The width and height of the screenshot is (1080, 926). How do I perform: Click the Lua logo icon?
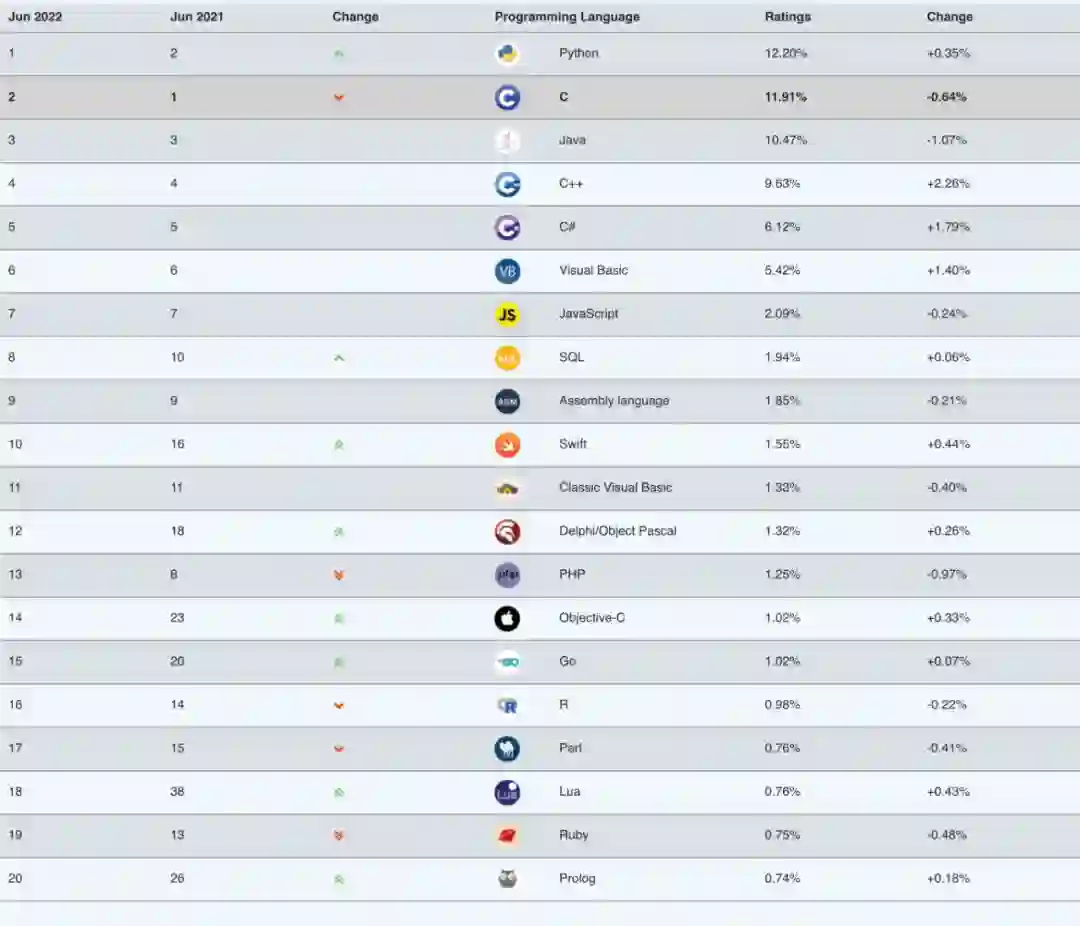point(507,793)
